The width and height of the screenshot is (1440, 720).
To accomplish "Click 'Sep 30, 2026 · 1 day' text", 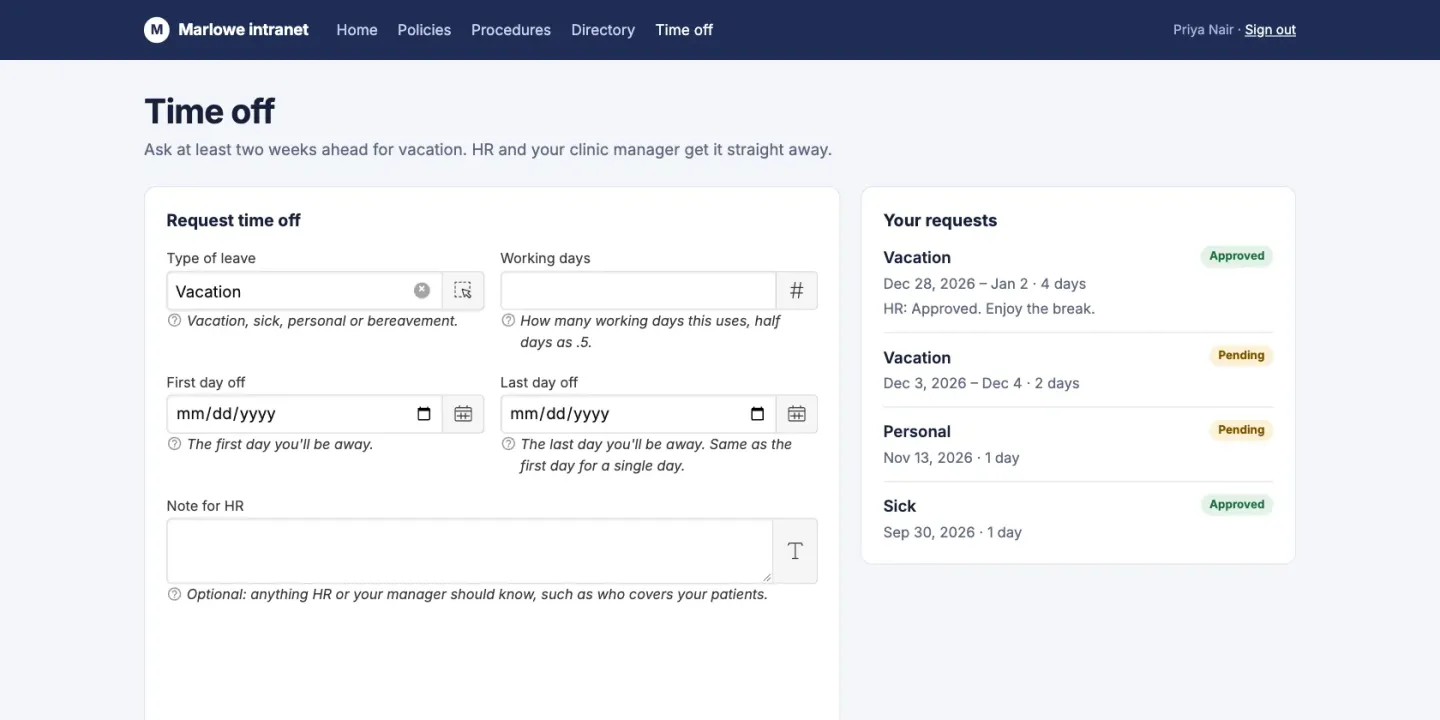I will [952, 532].
